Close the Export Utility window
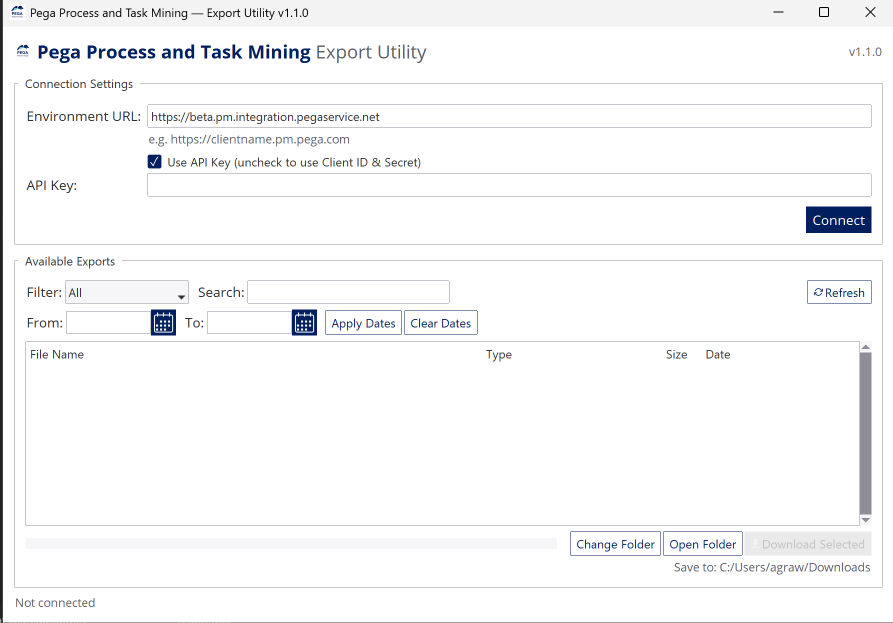 click(870, 12)
